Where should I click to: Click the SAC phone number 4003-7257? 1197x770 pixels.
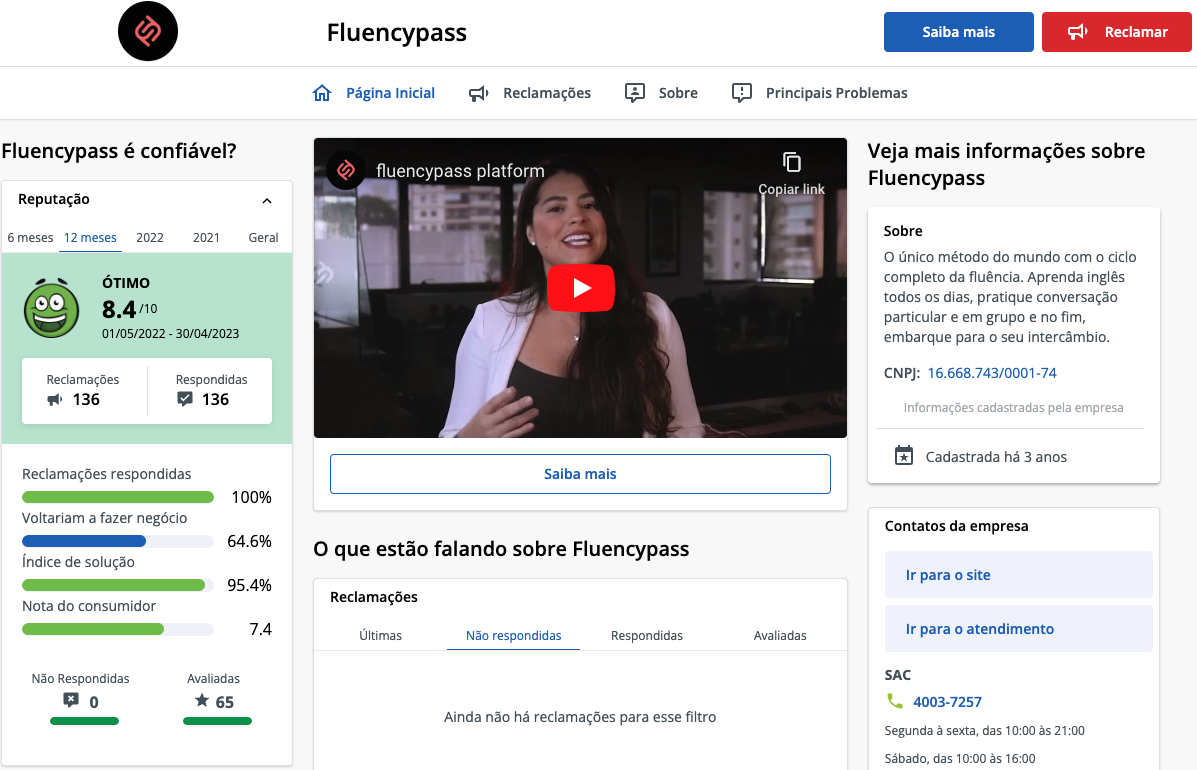coord(947,701)
